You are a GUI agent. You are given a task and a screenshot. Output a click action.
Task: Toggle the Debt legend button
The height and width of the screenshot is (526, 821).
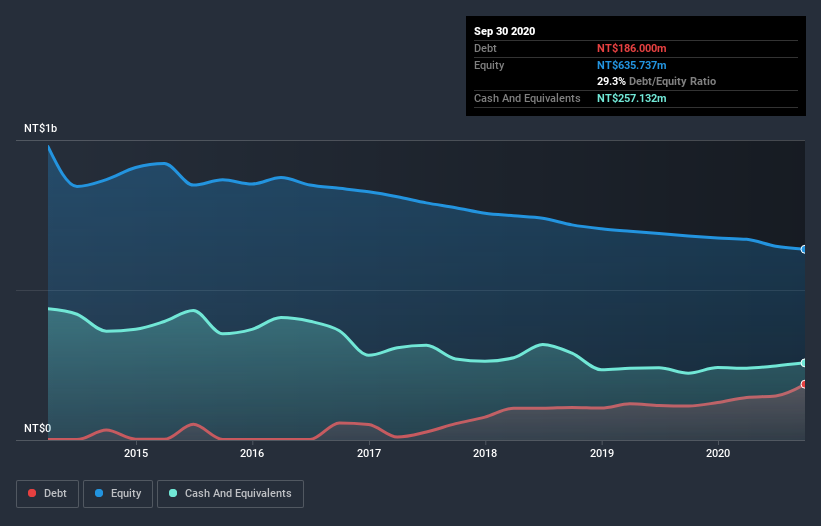point(48,494)
